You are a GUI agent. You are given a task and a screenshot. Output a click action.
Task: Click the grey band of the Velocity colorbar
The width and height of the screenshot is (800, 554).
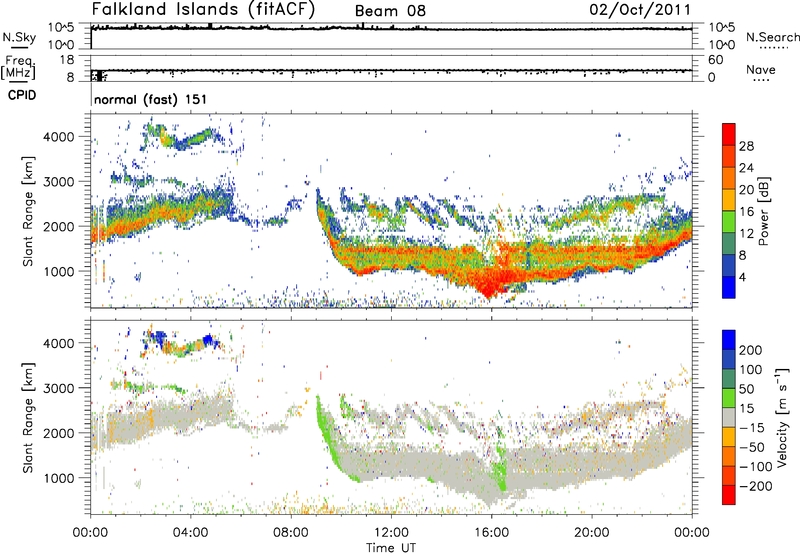tap(729, 418)
